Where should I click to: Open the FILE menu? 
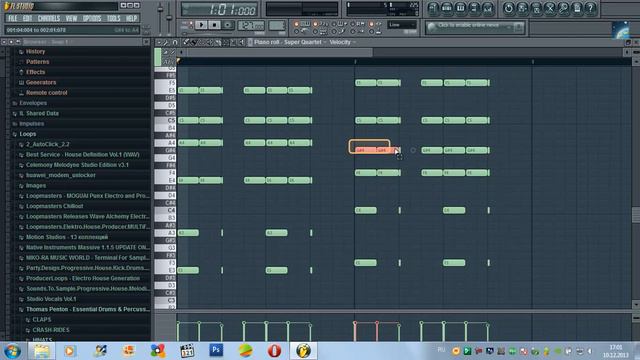(x=12, y=18)
